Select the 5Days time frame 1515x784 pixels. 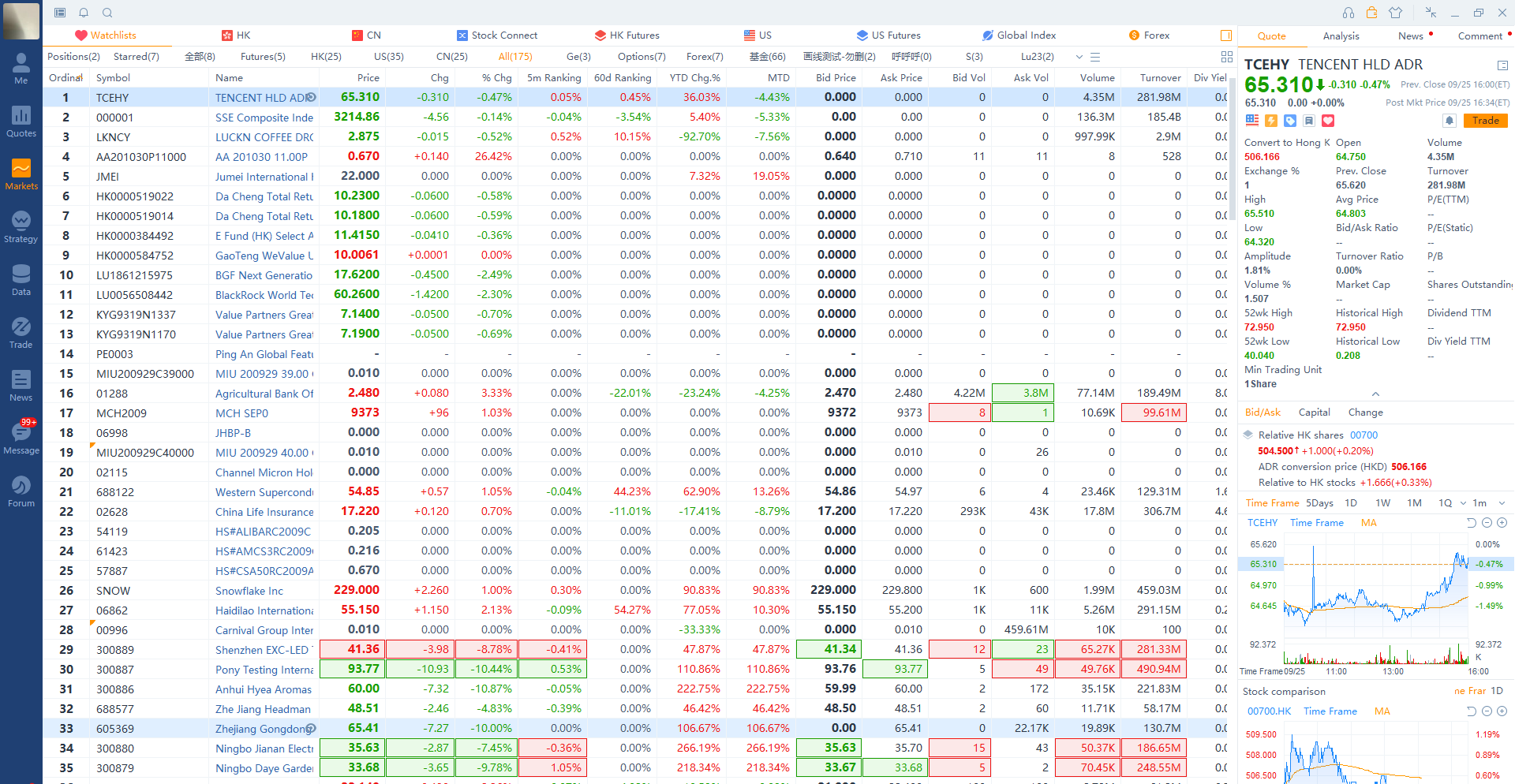tap(1319, 503)
